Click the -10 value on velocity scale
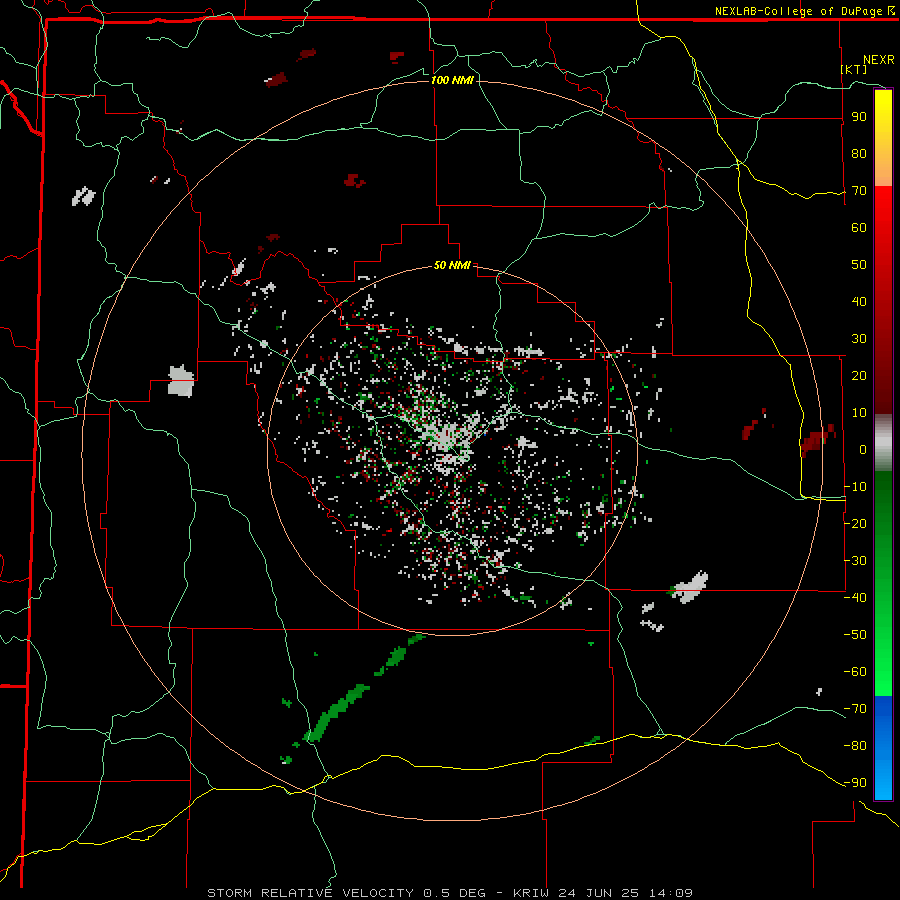Screen dimensions: 900x900 [x=855, y=487]
